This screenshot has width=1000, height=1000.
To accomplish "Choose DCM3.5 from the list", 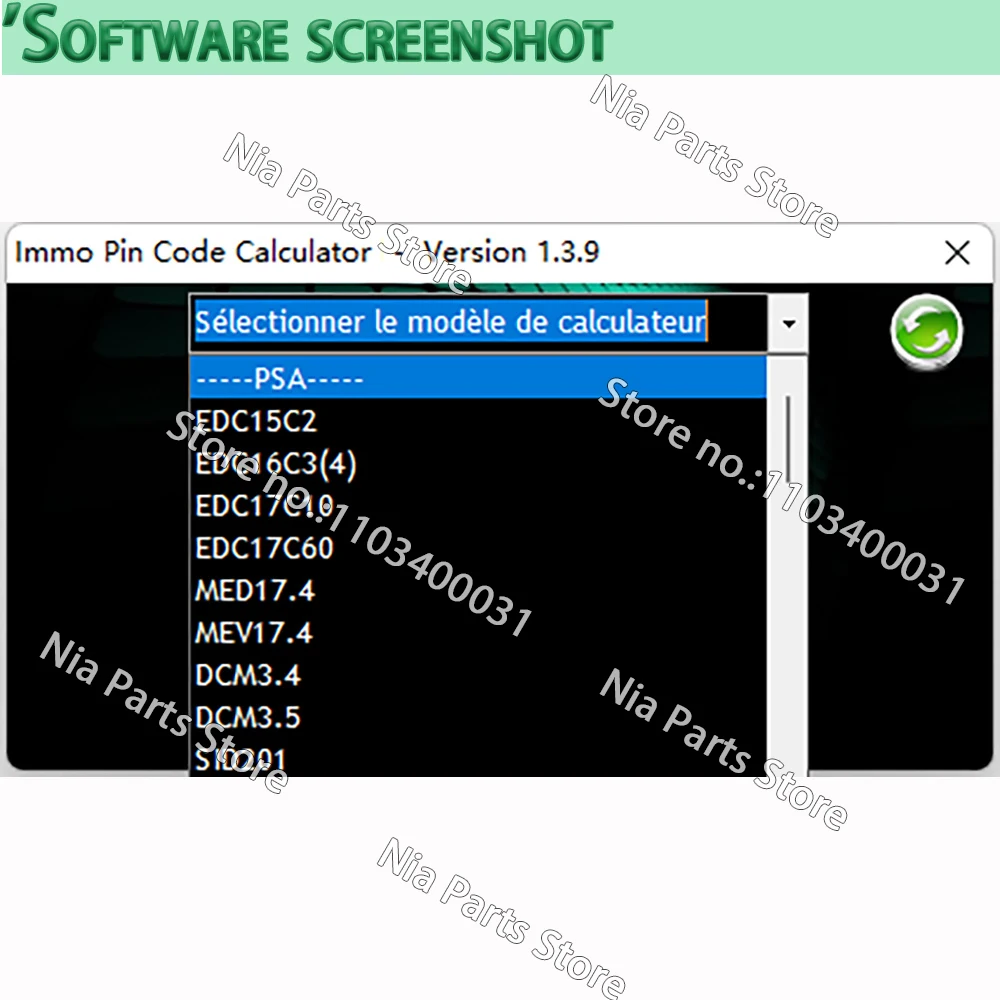I will [478, 717].
